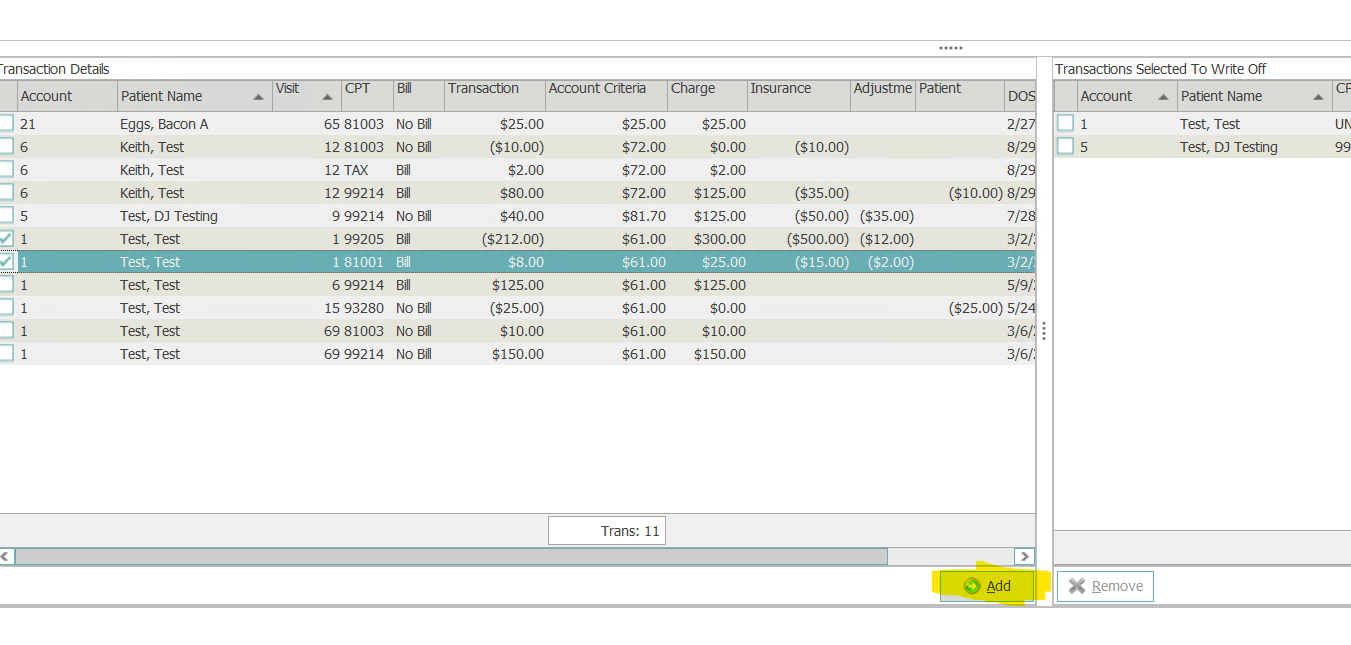Select the Test, Test checkbox in the write-off list
Viewport: 1351px width, 645px height.
pyautogui.click(x=1066, y=124)
